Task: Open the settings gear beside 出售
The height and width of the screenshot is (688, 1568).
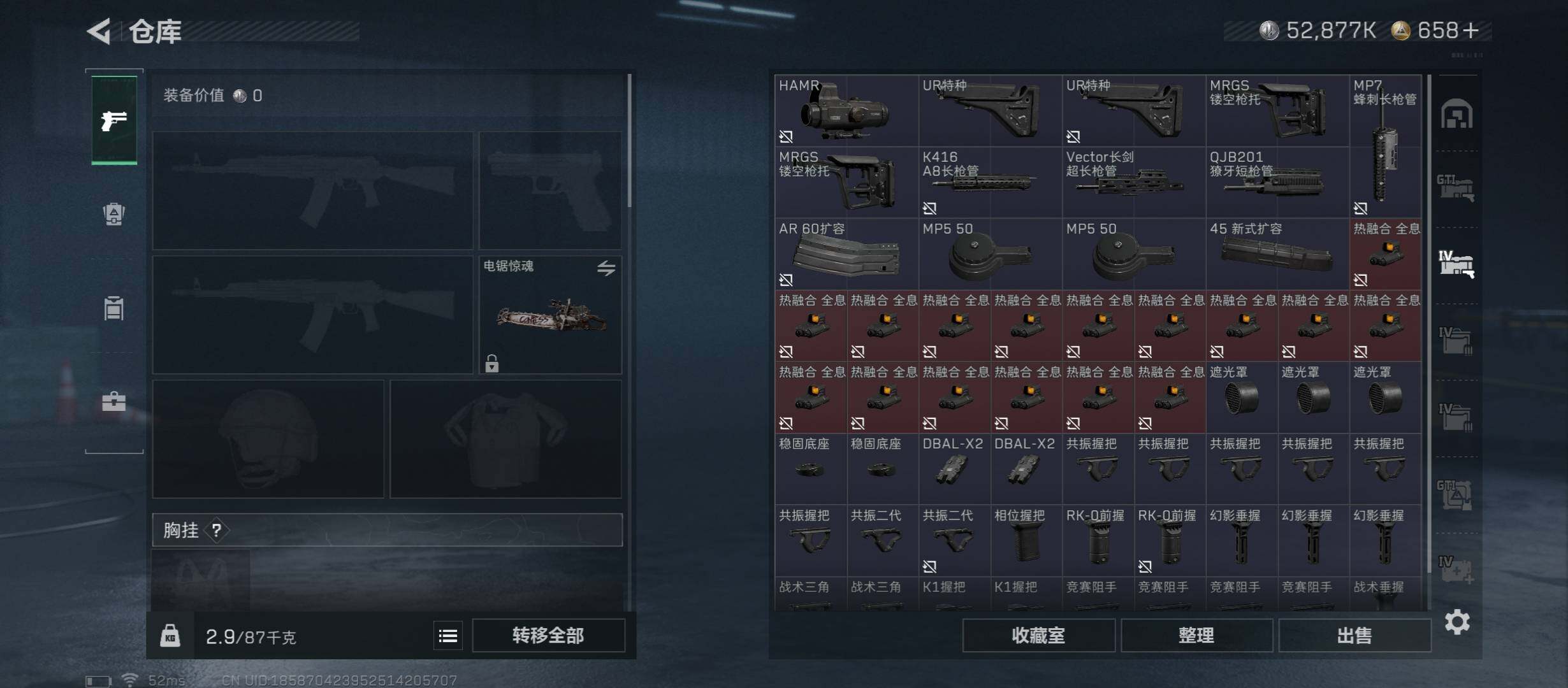Action: pos(1457,622)
